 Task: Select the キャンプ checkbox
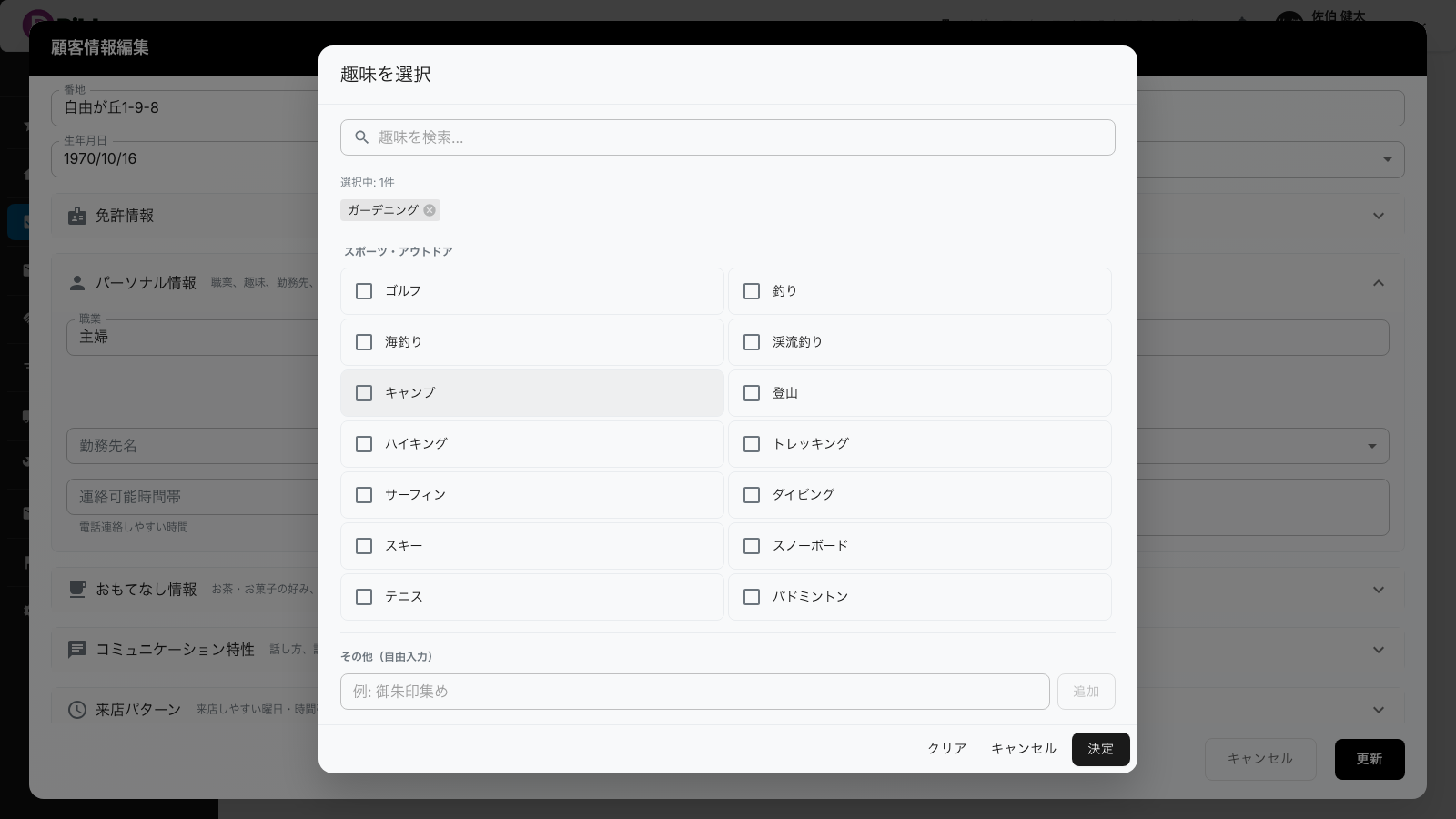pos(364,393)
